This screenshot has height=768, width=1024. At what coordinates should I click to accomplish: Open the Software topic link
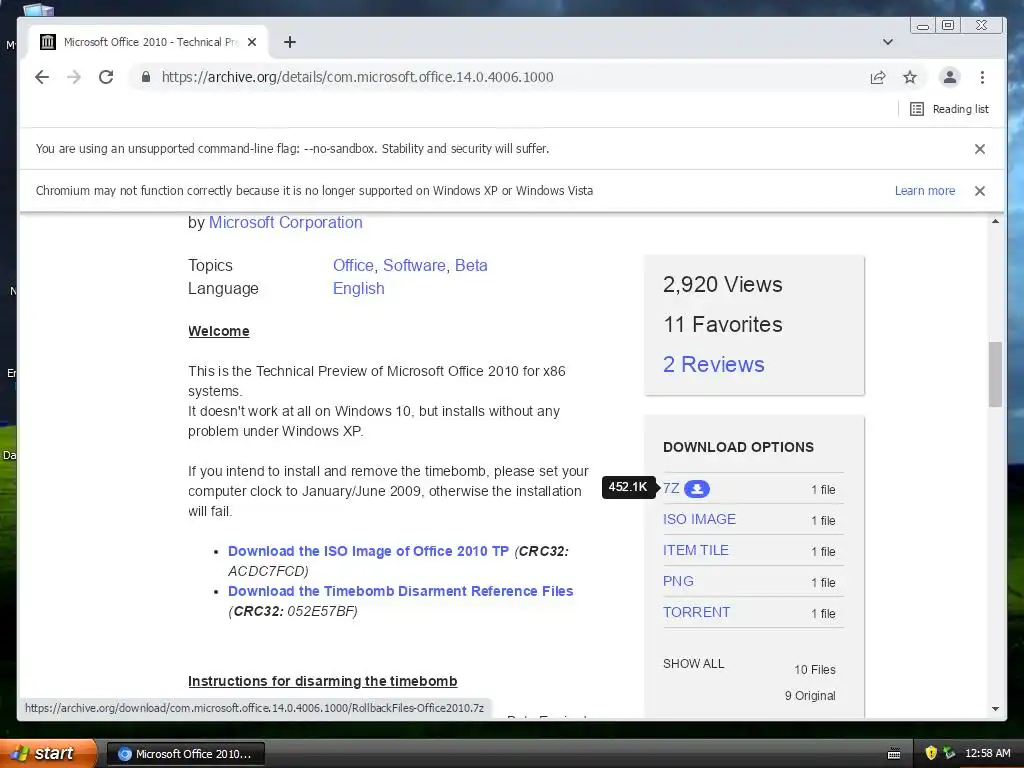coord(414,265)
